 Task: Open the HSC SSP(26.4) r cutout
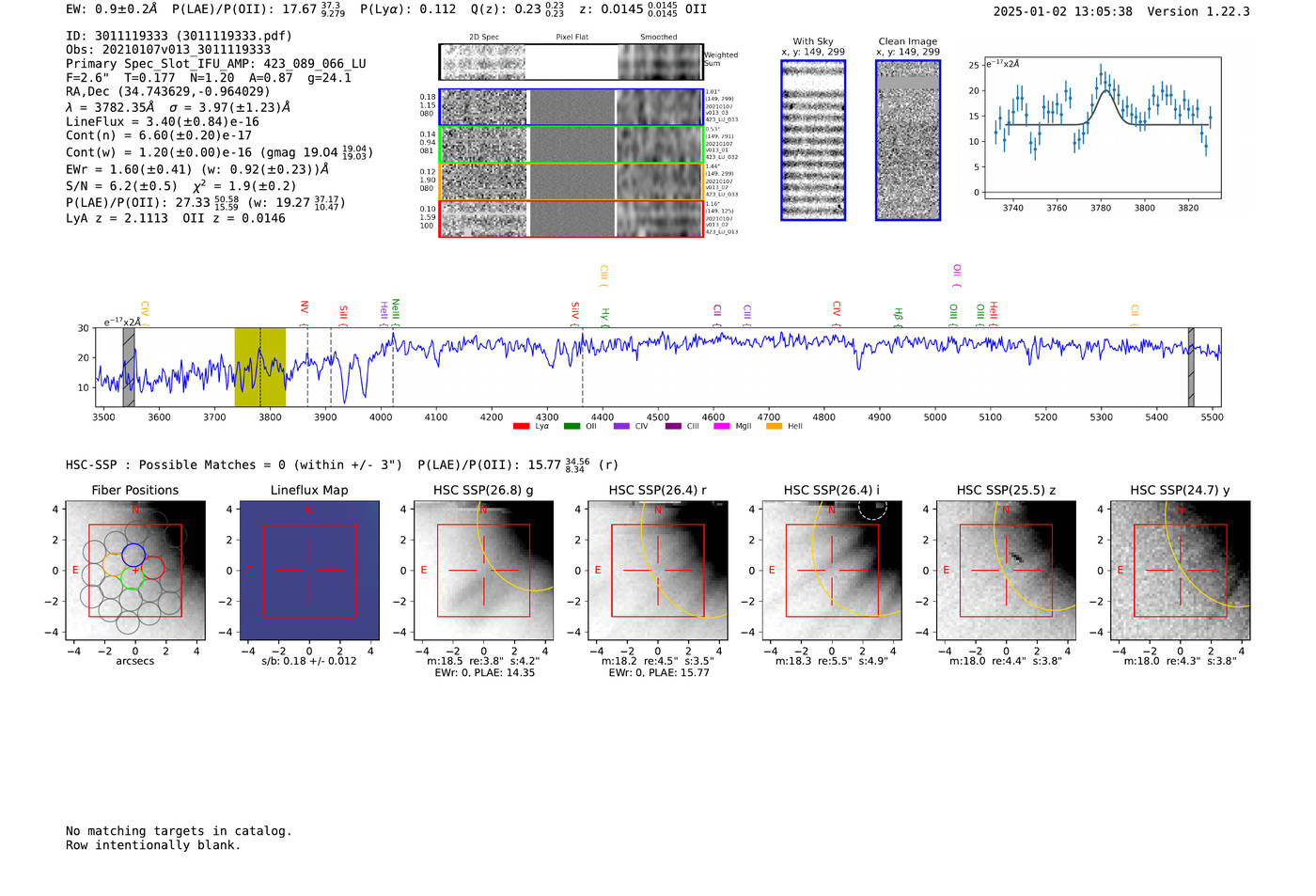pyautogui.click(x=658, y=571)
